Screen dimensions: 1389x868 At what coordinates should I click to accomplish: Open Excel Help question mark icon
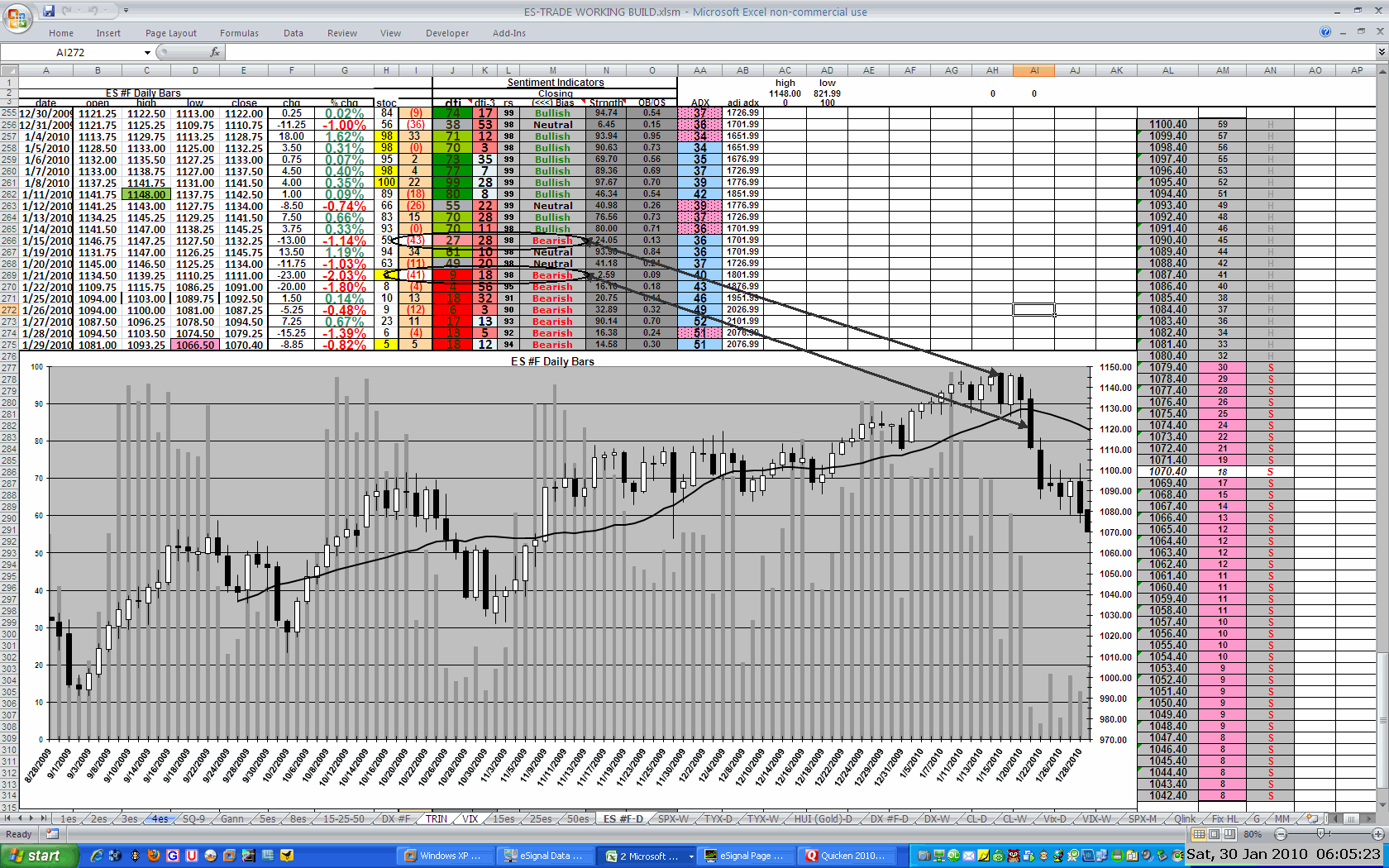[x=1325, y=32]
